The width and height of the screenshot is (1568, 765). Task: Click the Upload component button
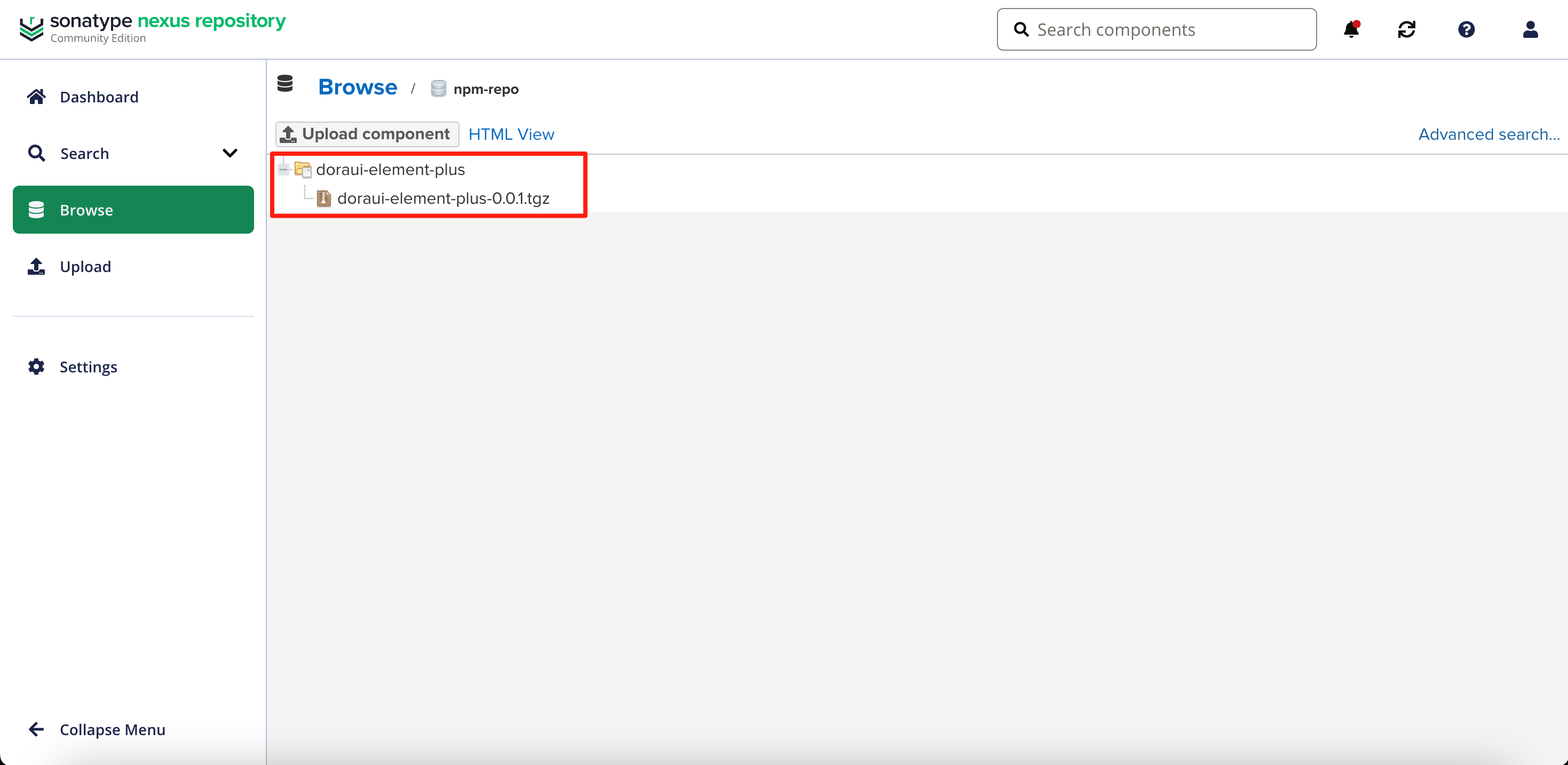(x=367, y=134)
